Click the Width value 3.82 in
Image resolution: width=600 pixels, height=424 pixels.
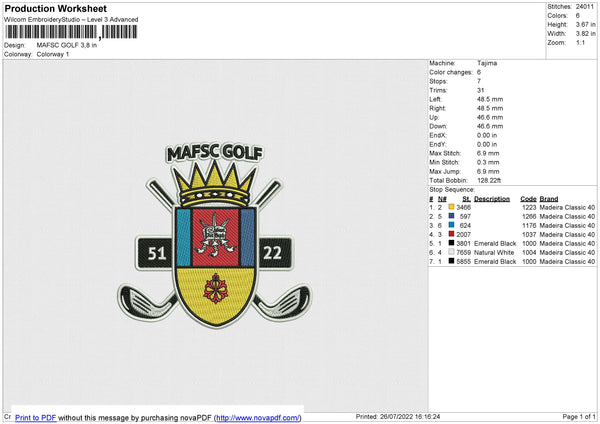[585, 34]
